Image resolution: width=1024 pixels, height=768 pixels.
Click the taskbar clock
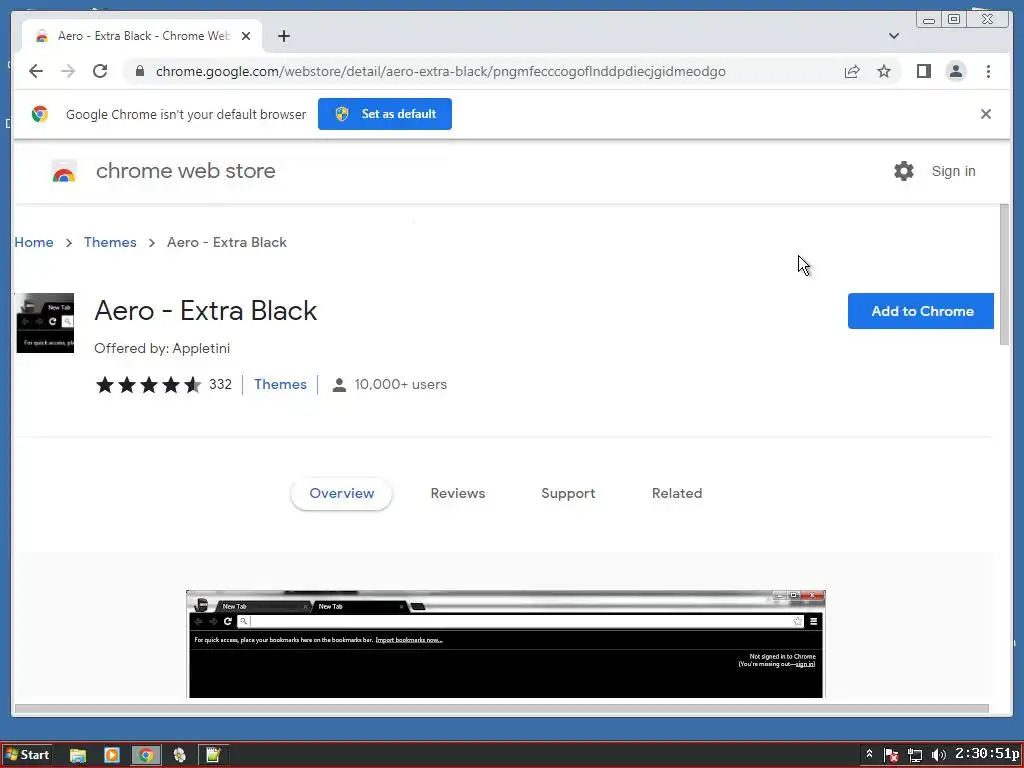(987, 754)
